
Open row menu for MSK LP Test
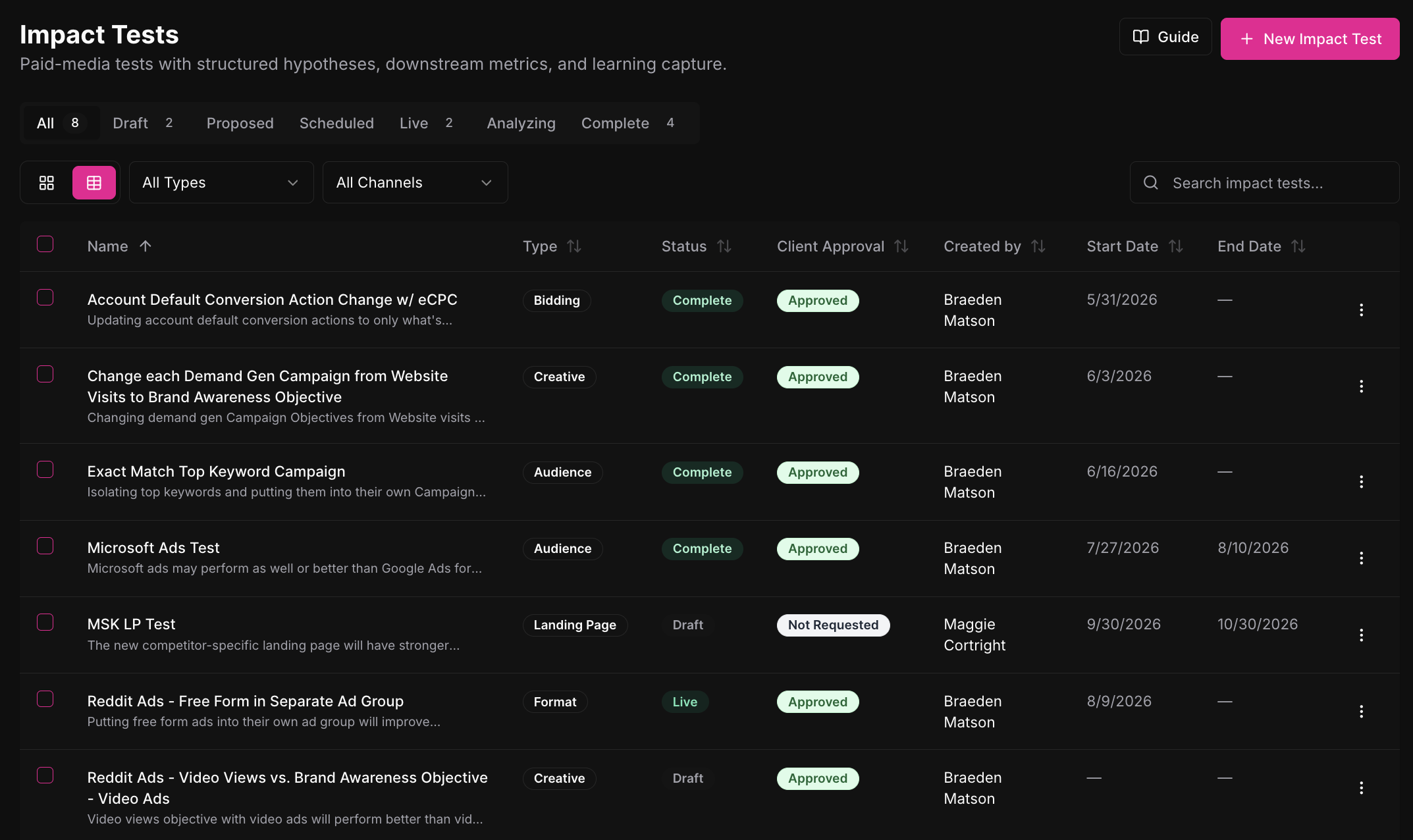(x=1361, y=635)
